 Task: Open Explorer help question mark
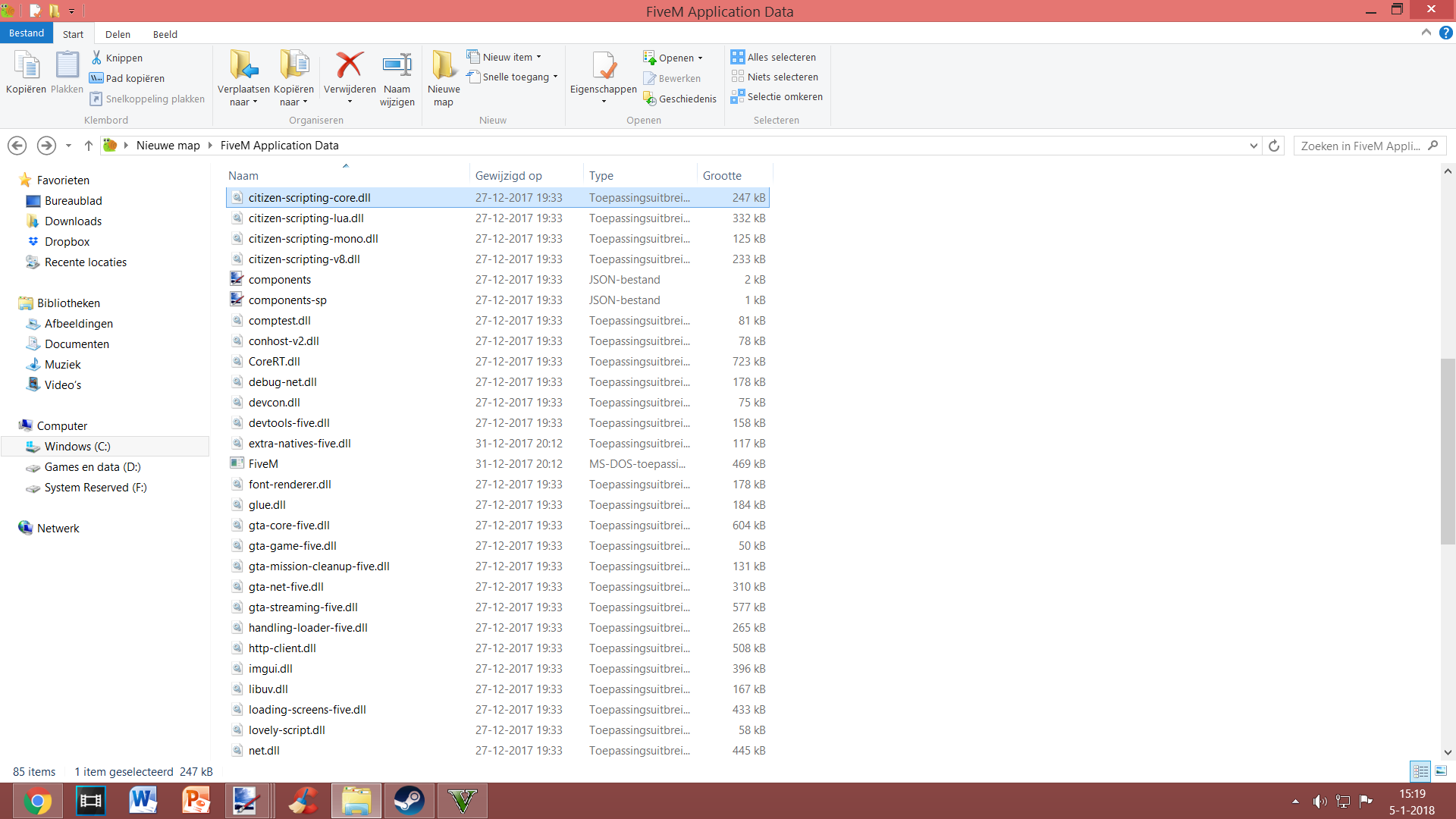1446,33
